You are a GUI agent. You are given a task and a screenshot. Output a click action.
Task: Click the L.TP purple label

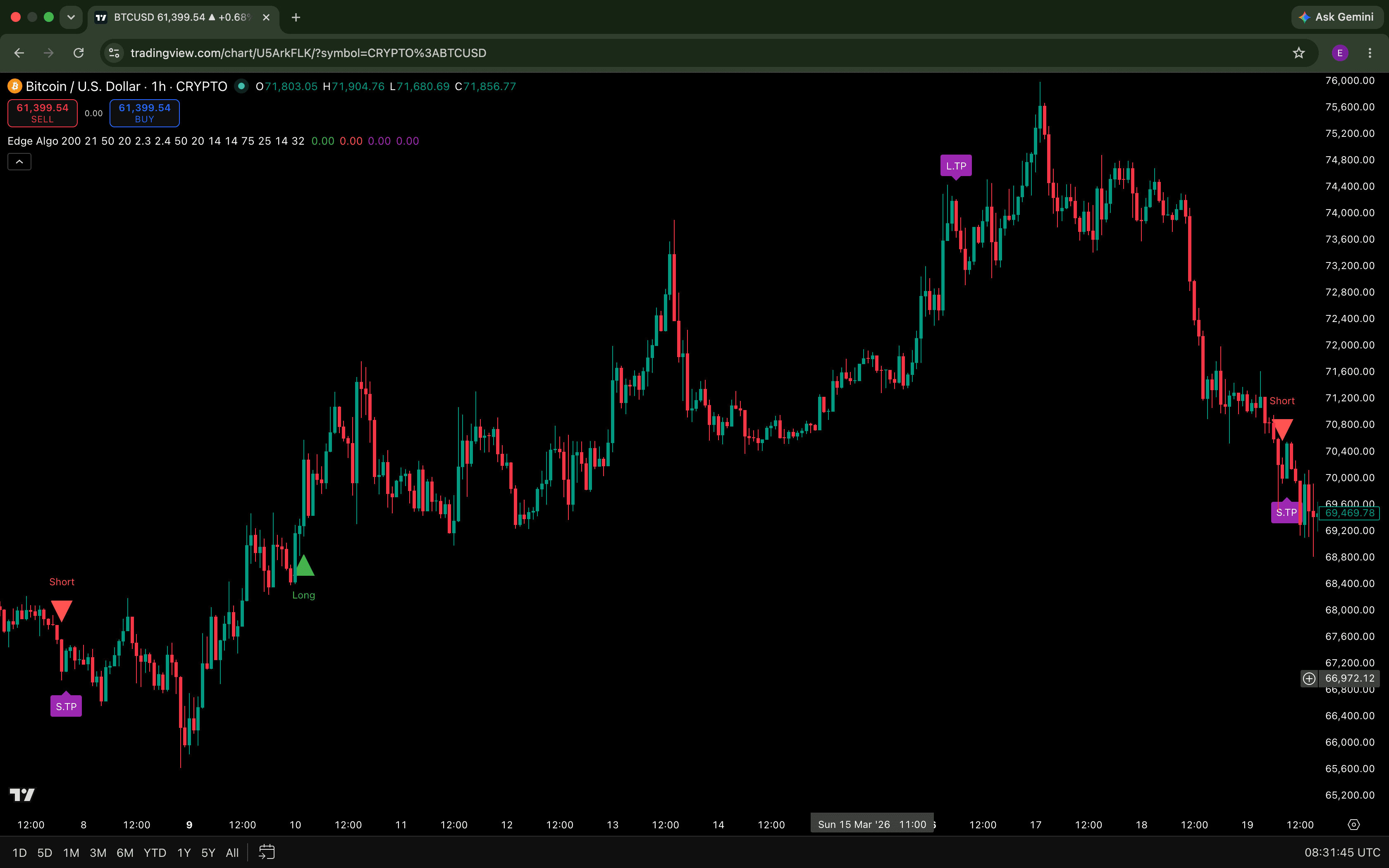click(956, 167)
